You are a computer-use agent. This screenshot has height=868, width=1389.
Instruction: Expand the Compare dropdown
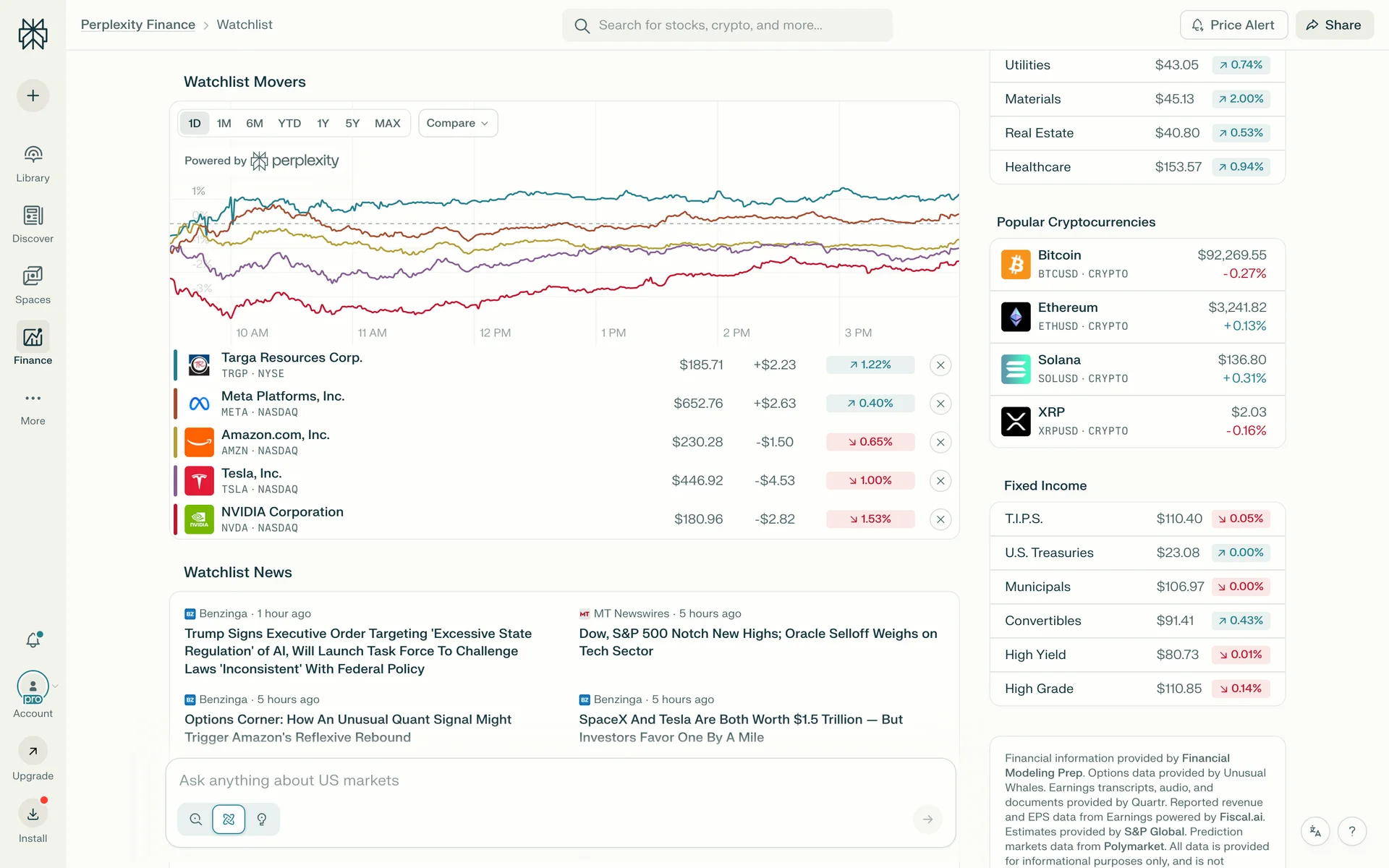pyautogui.click(x=457, y=123)
